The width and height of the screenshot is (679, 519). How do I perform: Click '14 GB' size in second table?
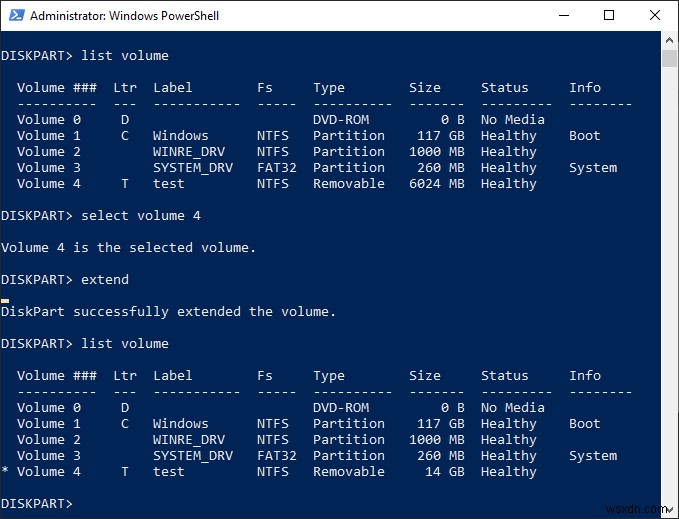tap(445, 471)
